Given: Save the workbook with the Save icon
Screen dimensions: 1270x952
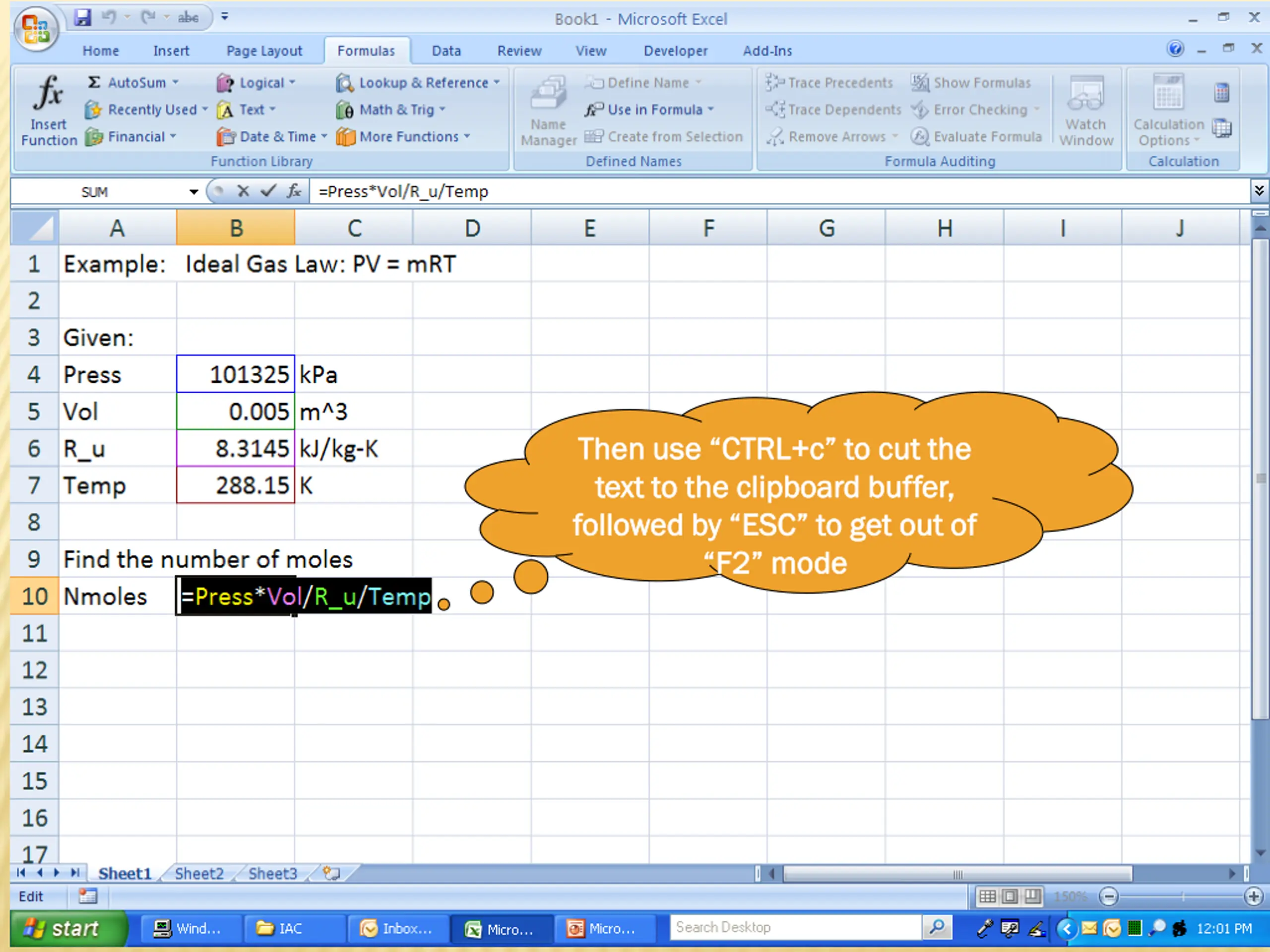Looking at the screenshot, I should click(83, 17).
